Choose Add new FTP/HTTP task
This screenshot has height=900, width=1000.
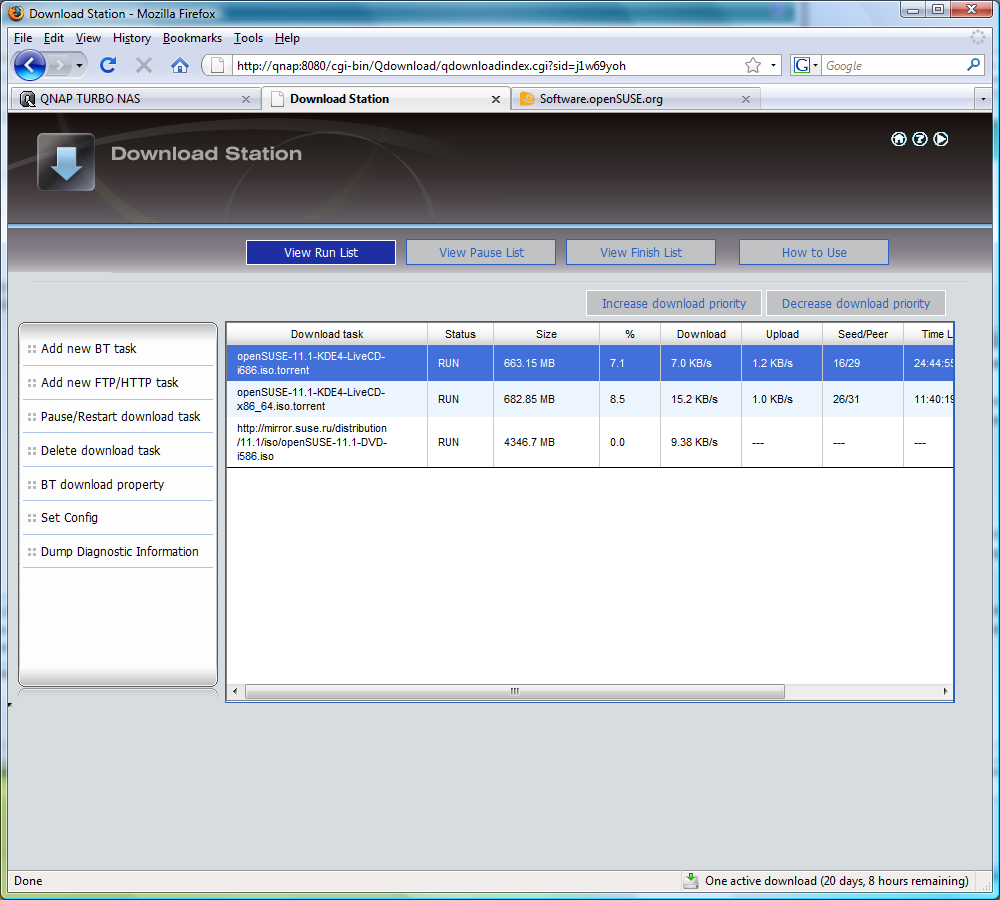tap(110, 382)
